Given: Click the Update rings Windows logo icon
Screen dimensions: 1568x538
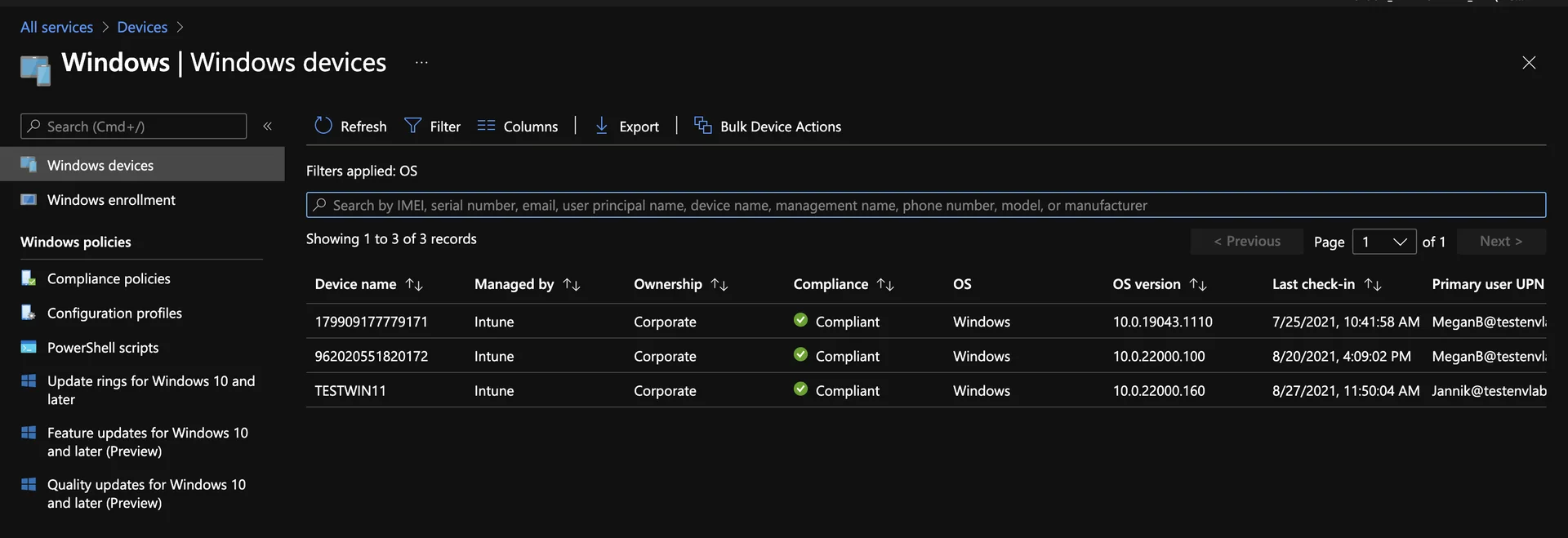Looking at the screenshot, I should pos(29,380).
